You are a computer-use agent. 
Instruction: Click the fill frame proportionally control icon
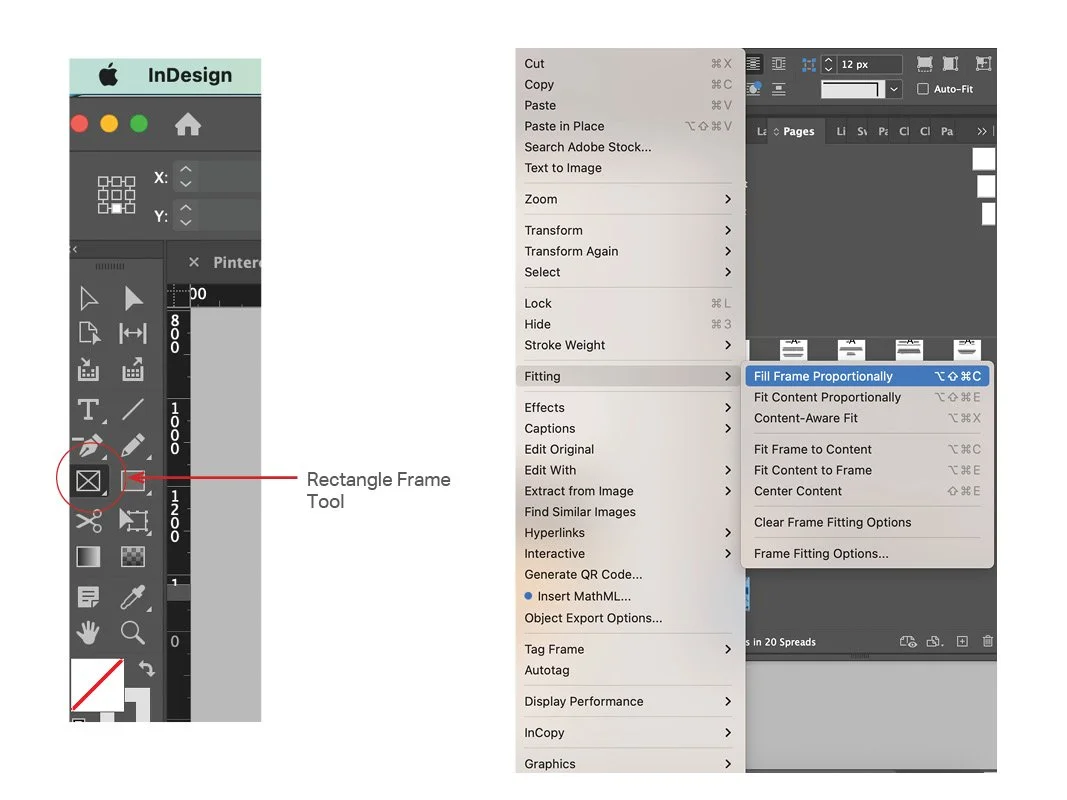point(924,64)
